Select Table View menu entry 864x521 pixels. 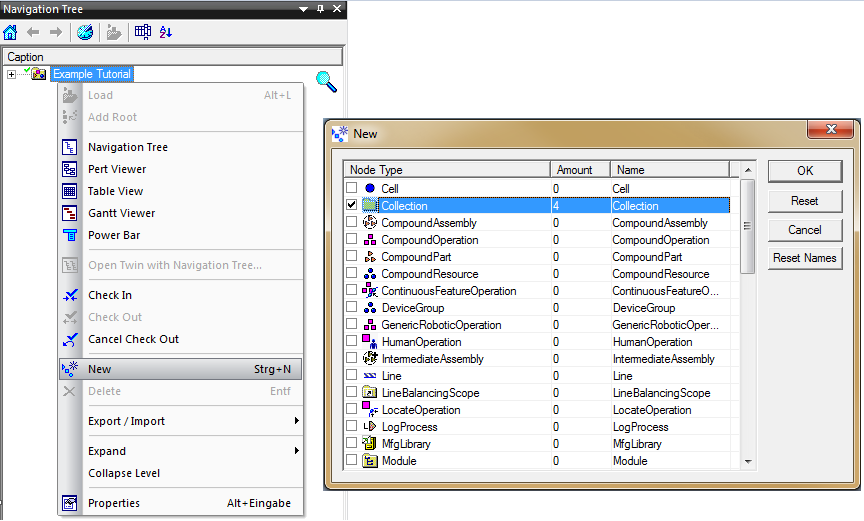pyautogui.click(x=181, y=192)
